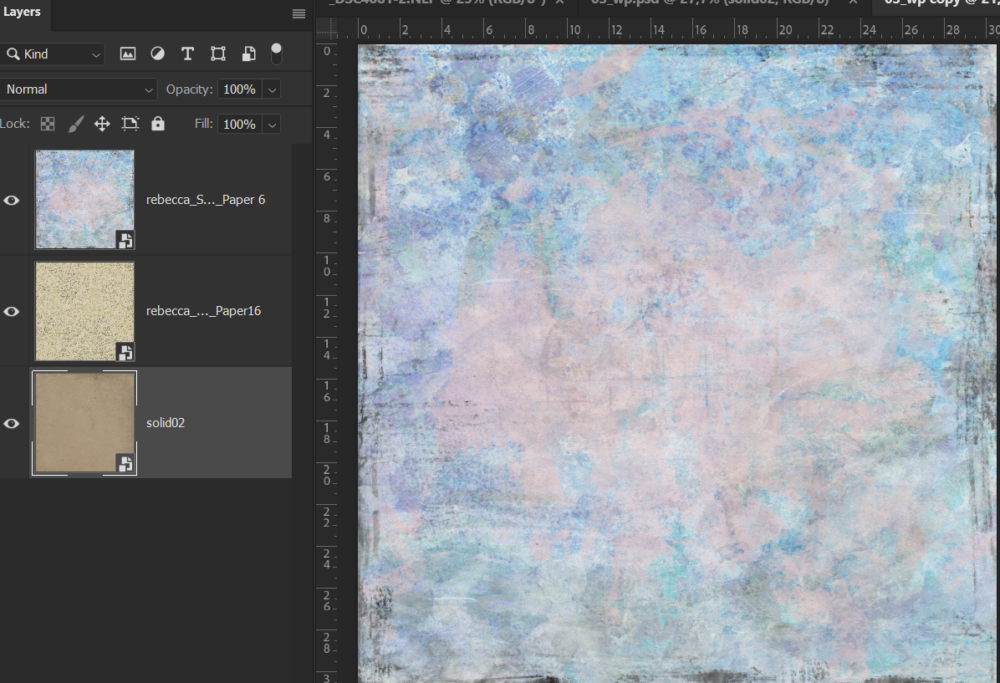The height and width of the screenshot is (683, 1000).
Task: Hide the rebecca Paper 6 layer
Action: [11, 200]
